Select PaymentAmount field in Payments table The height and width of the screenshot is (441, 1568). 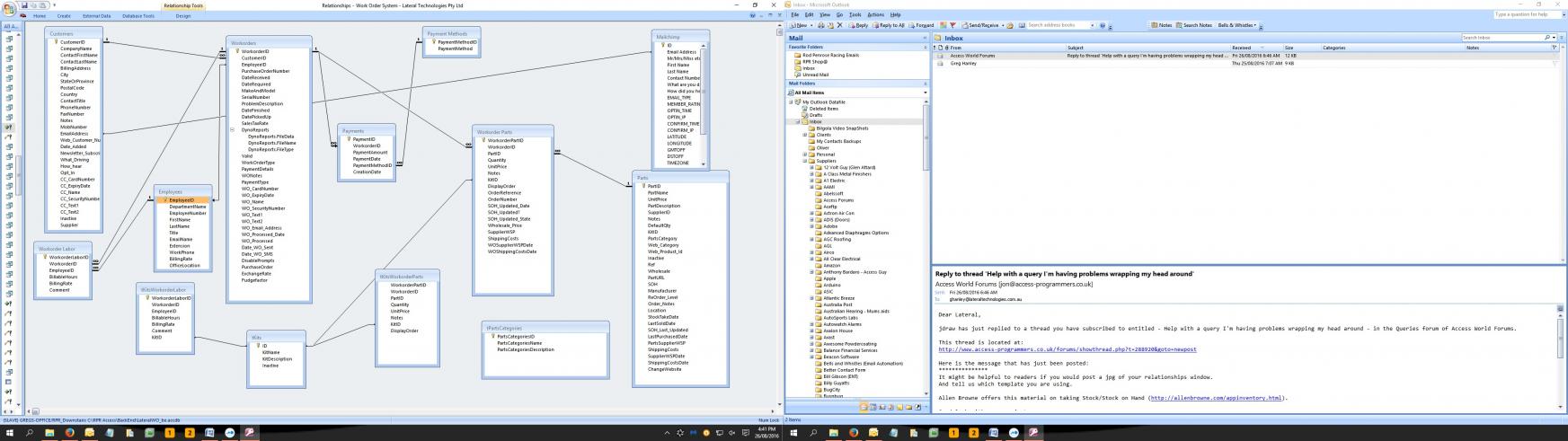click(370, 153)
